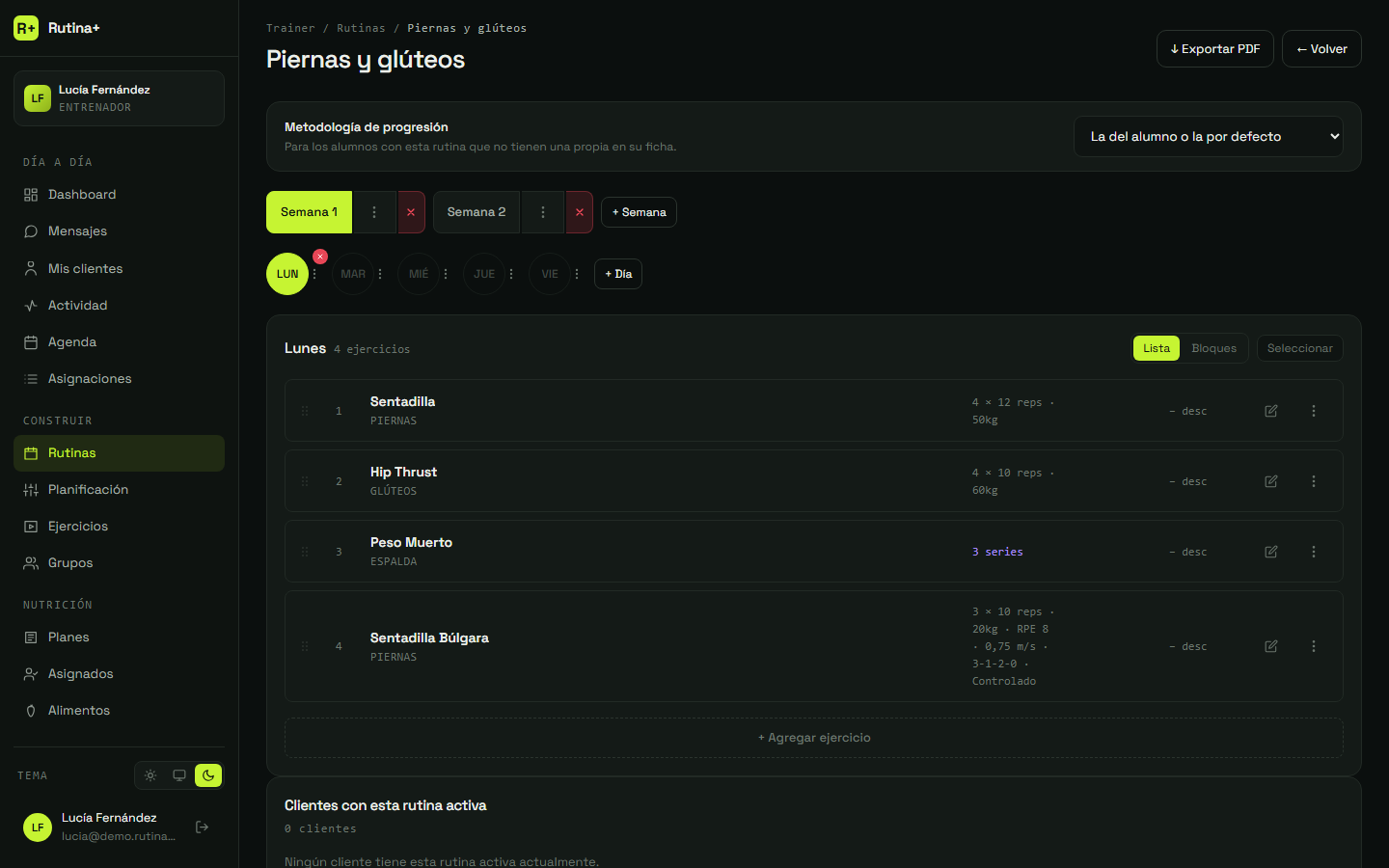Switch to system theme monitor icon
This screenshot has height=868, width=1389.
(179, 775)
